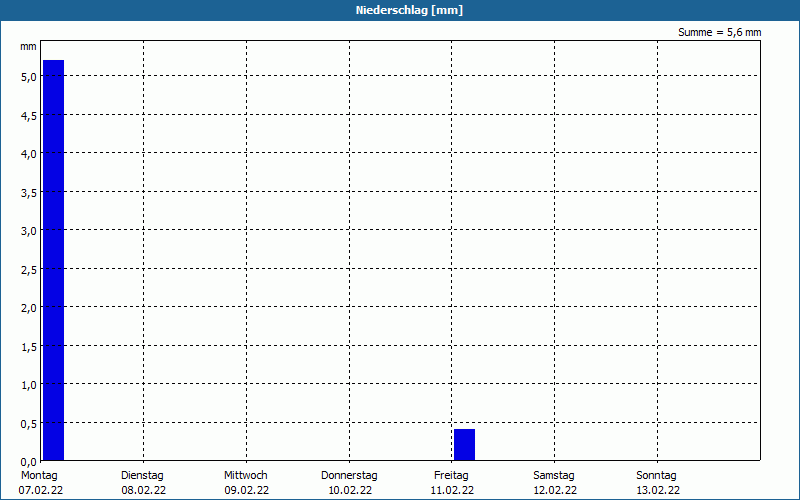Click the '3,0' axis value

click(x=29, y=231)
